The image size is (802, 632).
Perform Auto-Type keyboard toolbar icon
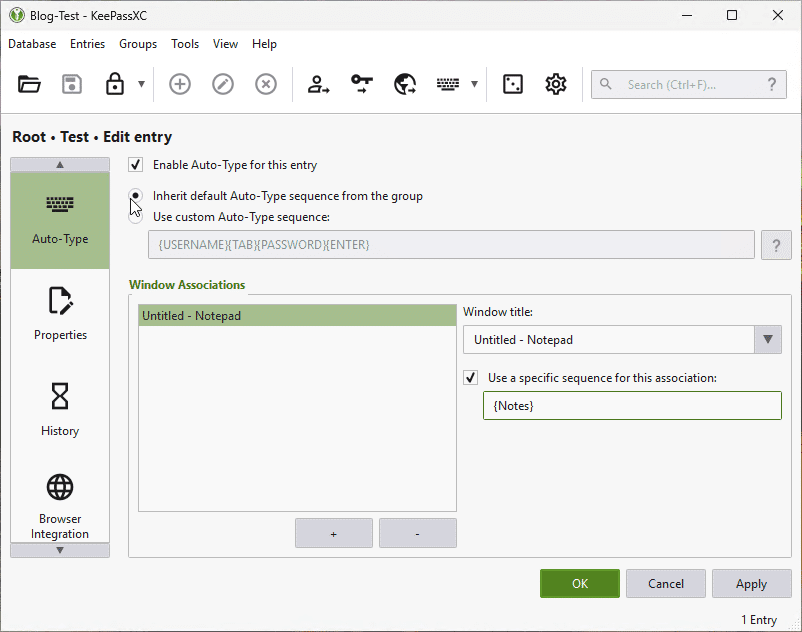coord(448,84)
